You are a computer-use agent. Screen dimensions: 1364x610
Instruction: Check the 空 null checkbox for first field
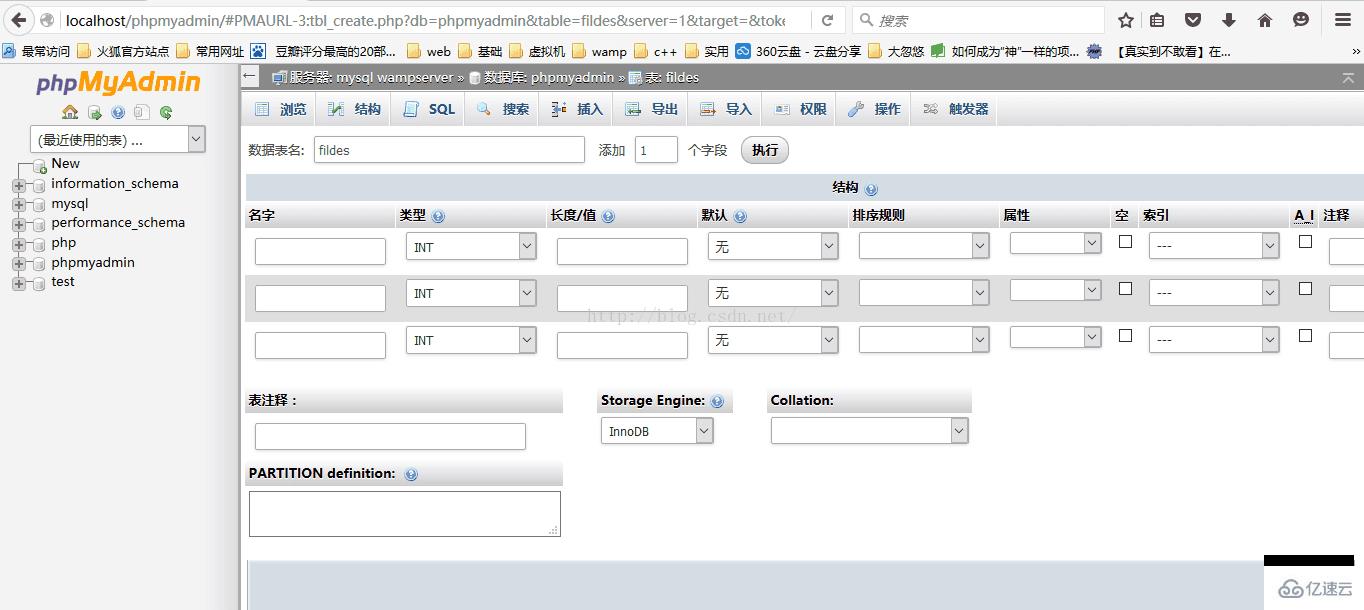pyautogui.click(x=1124, y=244)
